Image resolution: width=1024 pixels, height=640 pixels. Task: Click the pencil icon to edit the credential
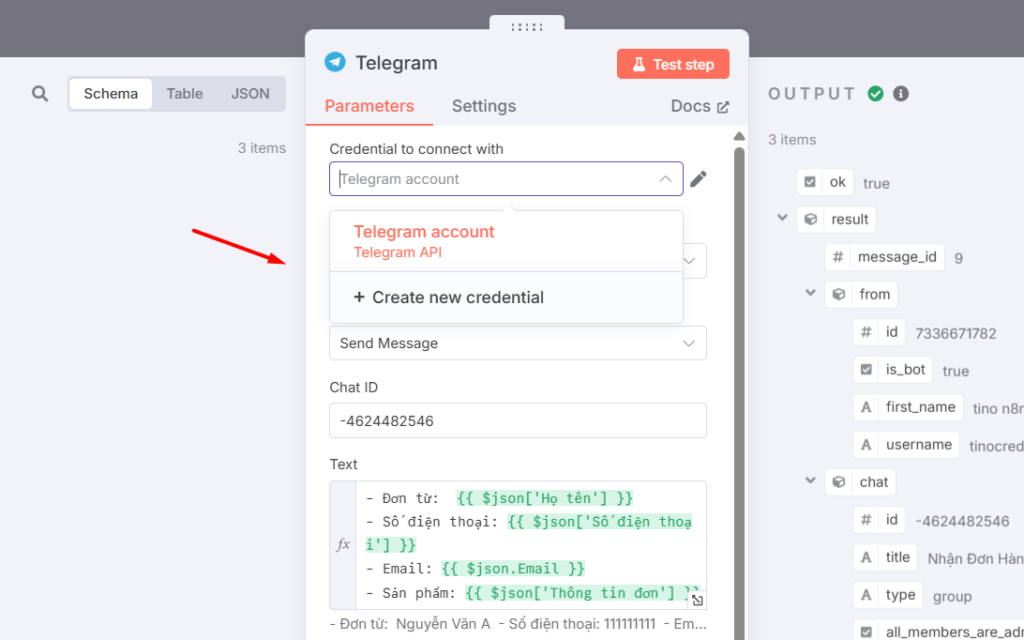pyautogui.click(x=698, y=178)
